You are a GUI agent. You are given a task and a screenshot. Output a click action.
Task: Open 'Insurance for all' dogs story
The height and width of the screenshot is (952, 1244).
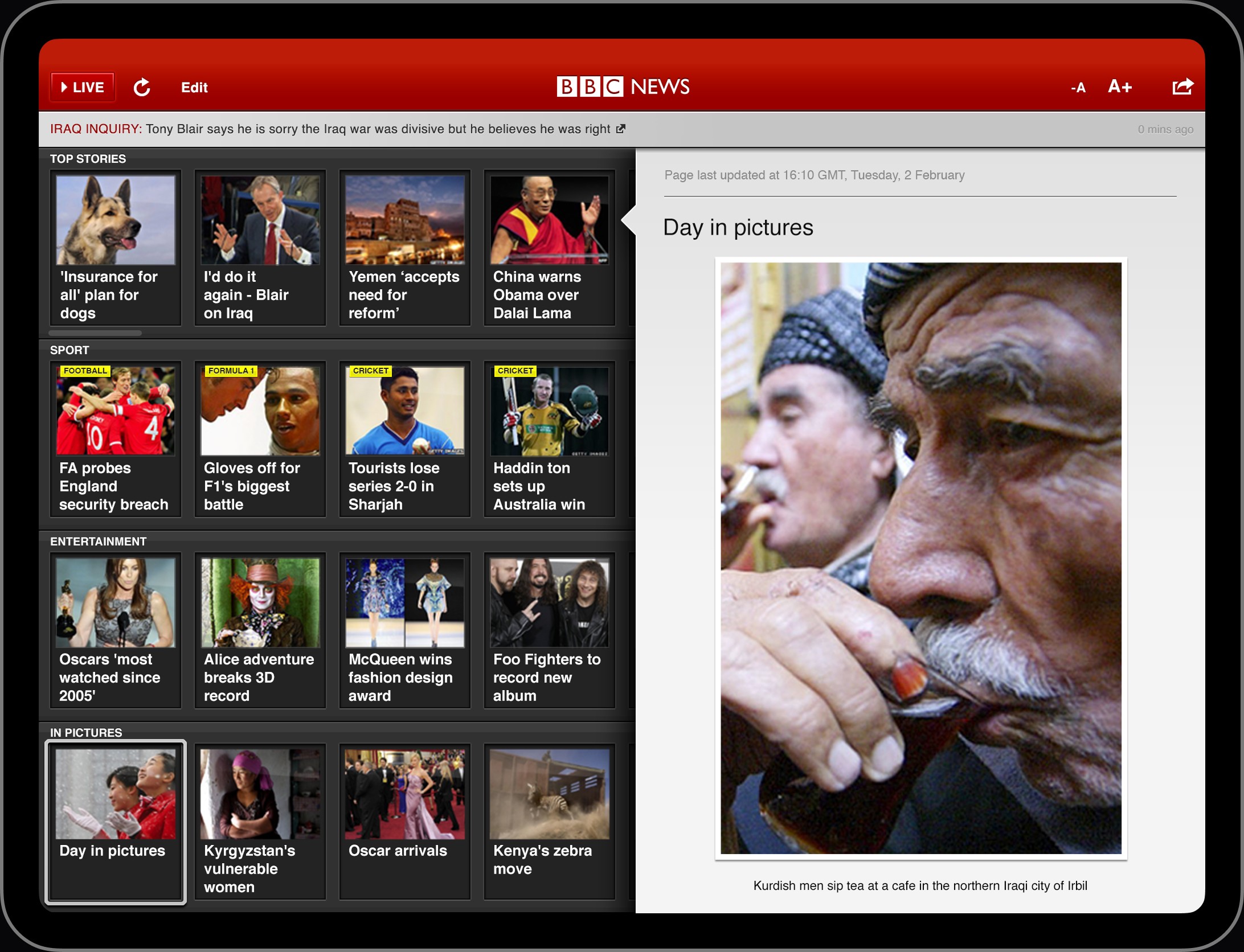pyautogui.click(x=116, y=248)
